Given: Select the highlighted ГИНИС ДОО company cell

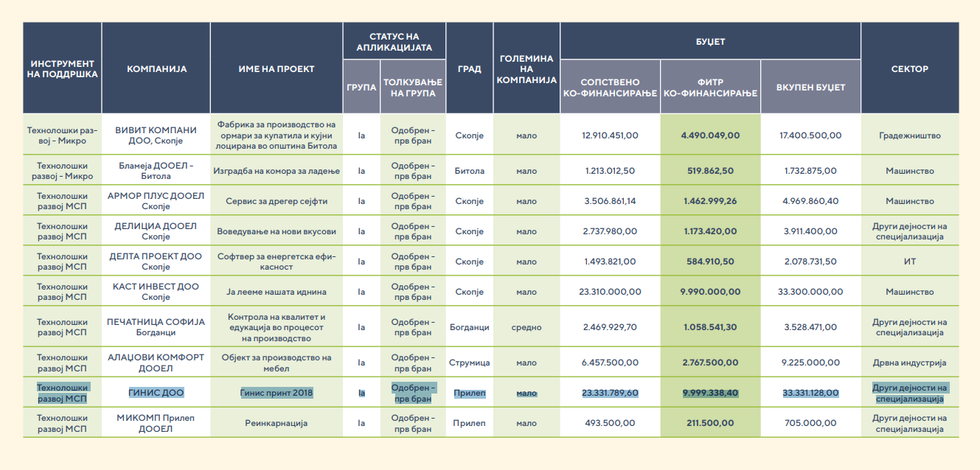Looking at the screenshot, I should pyautogui.click(x=156, y=393).
